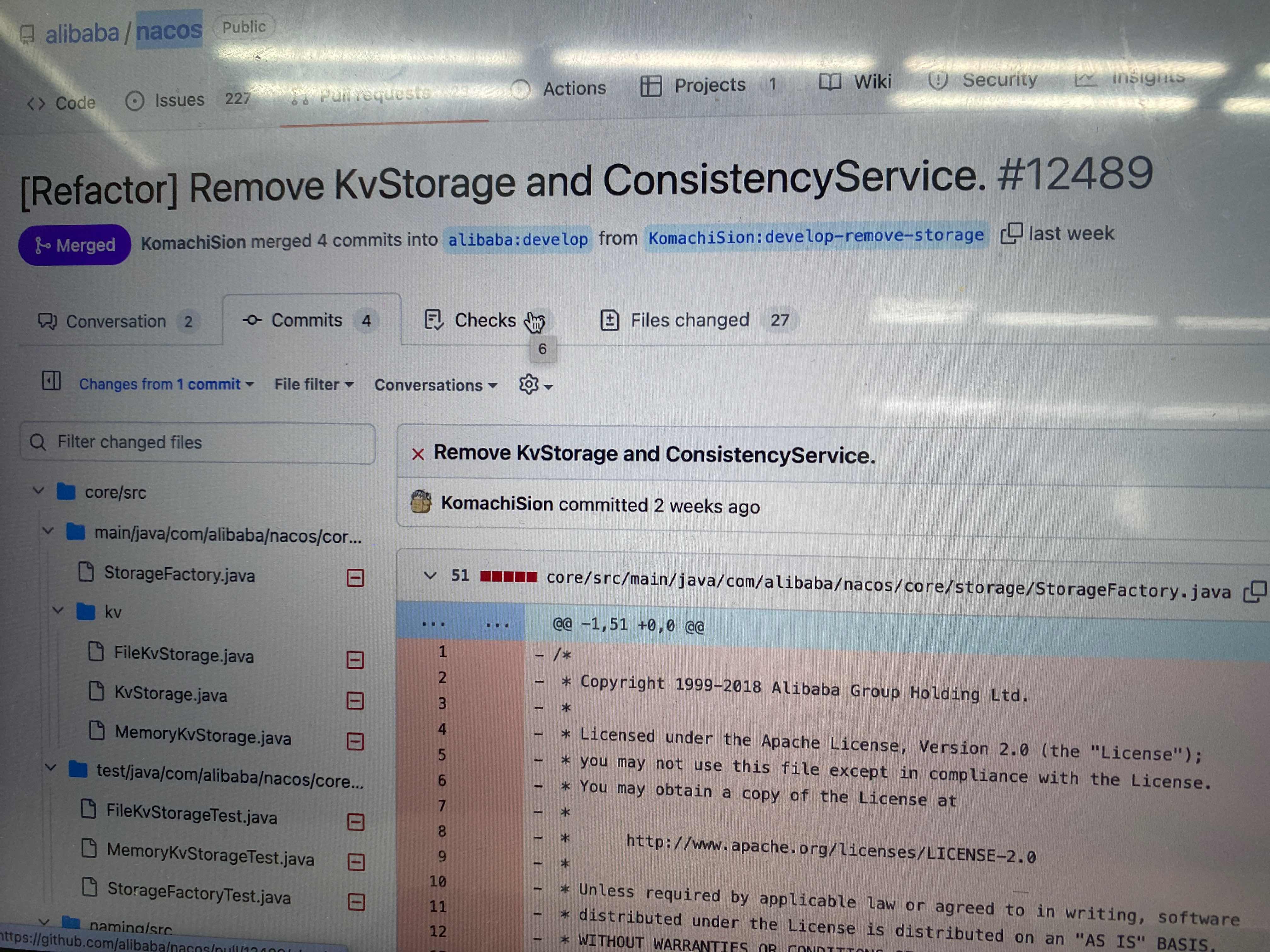
Task: Open the File filter dropdown
Action: point(313,384)
